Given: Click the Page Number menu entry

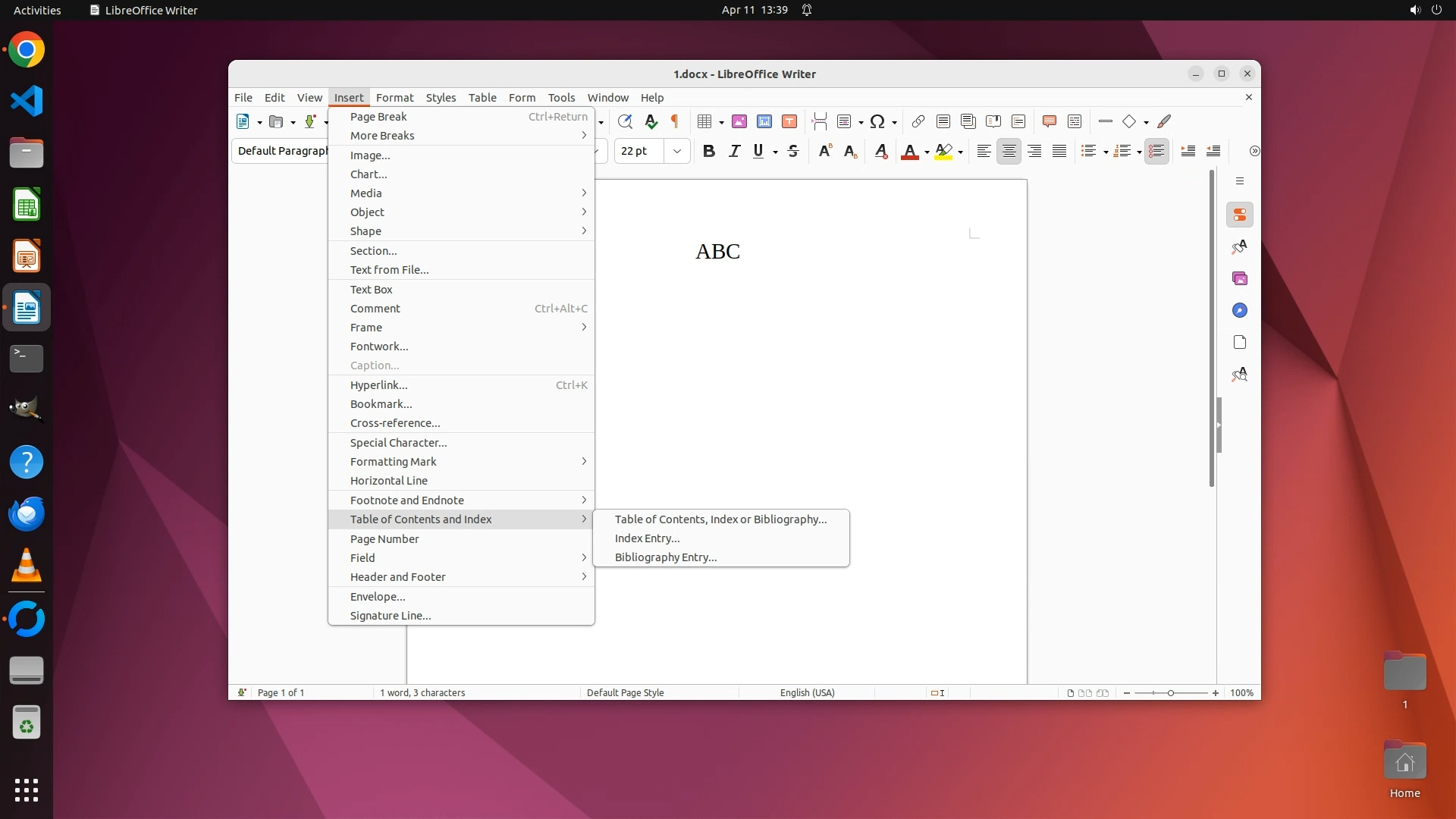Looking at the screenshot, I should [x=384, y=539].
